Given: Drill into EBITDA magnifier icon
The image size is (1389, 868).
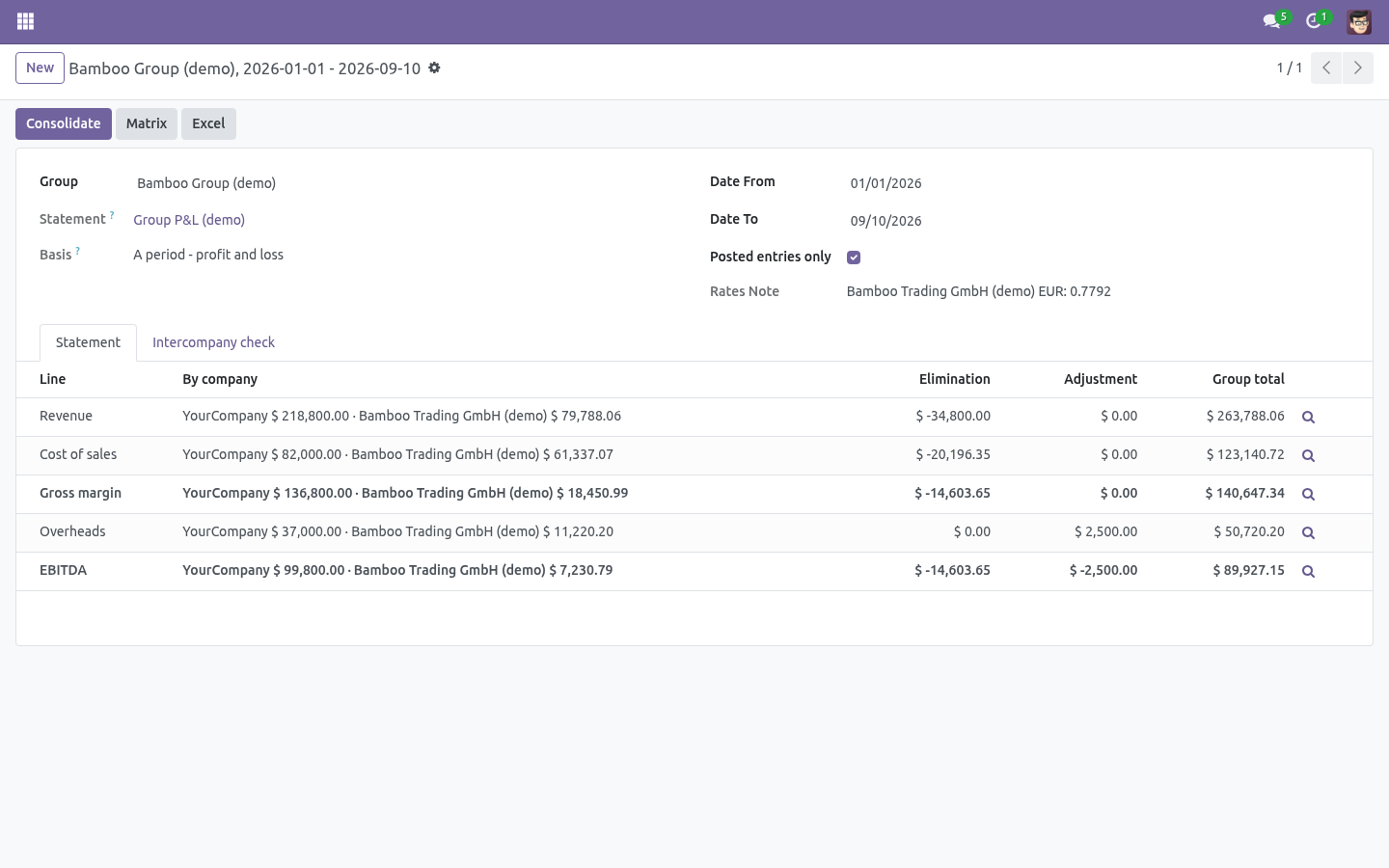Looking at the screenshot, I should tap(1308, 571).
